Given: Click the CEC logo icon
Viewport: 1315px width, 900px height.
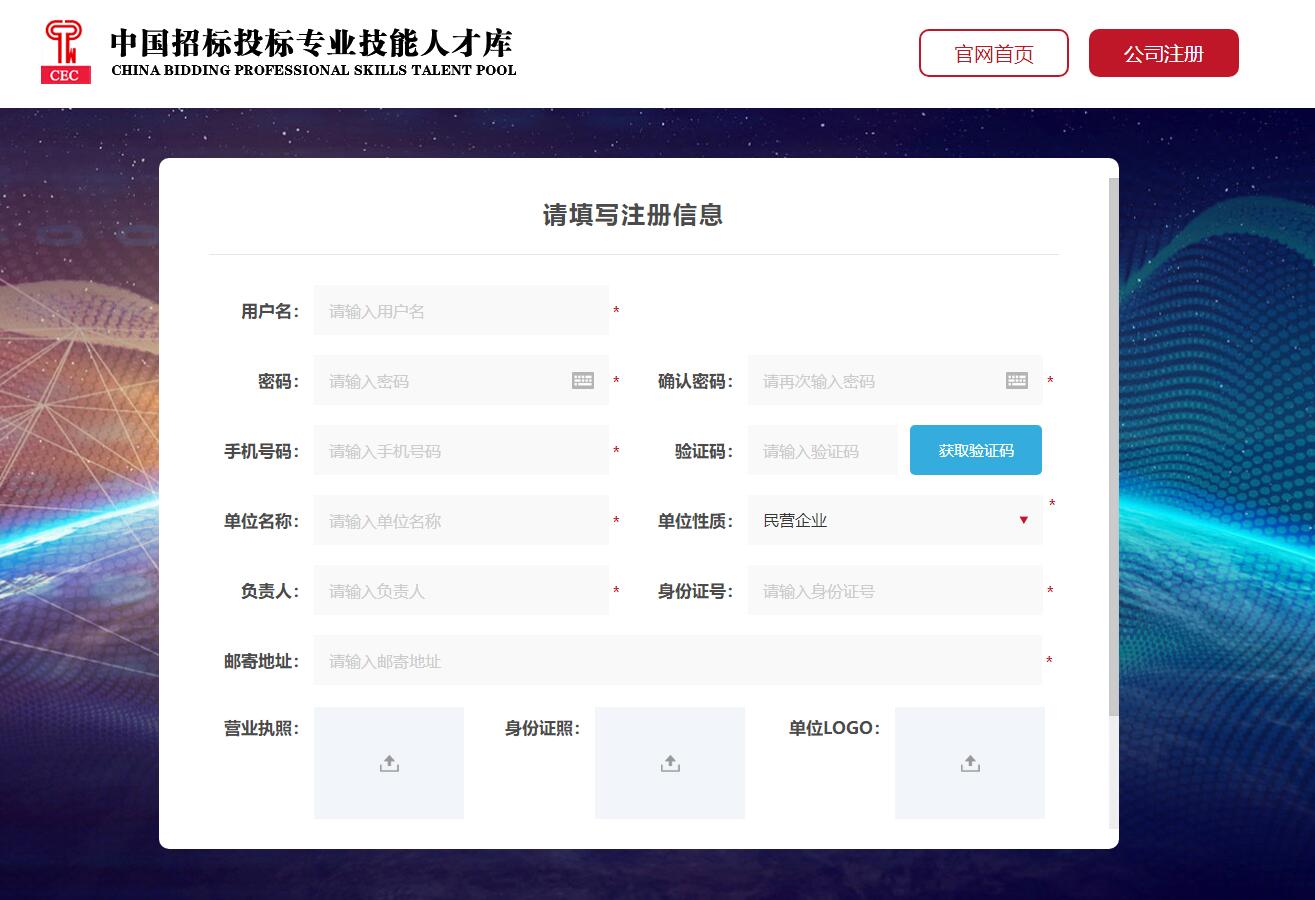Looking at the screenshot, I should (x=66, y=52).
